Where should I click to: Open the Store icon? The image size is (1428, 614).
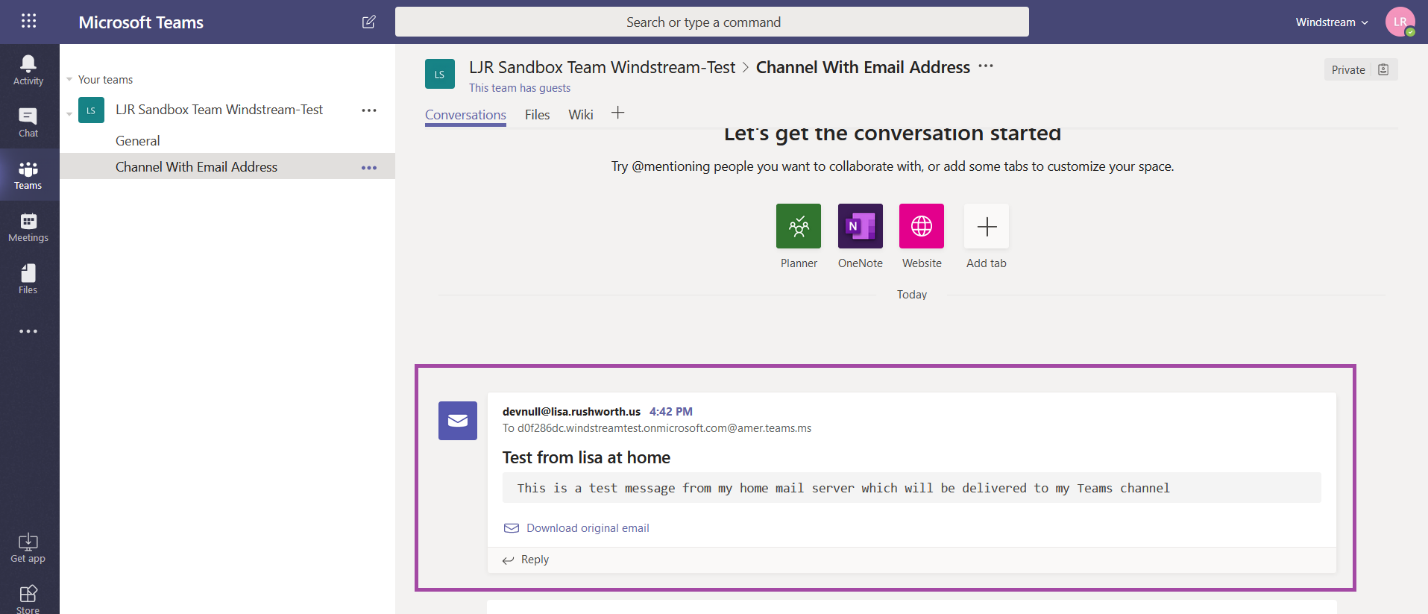[x=28, y=598]
